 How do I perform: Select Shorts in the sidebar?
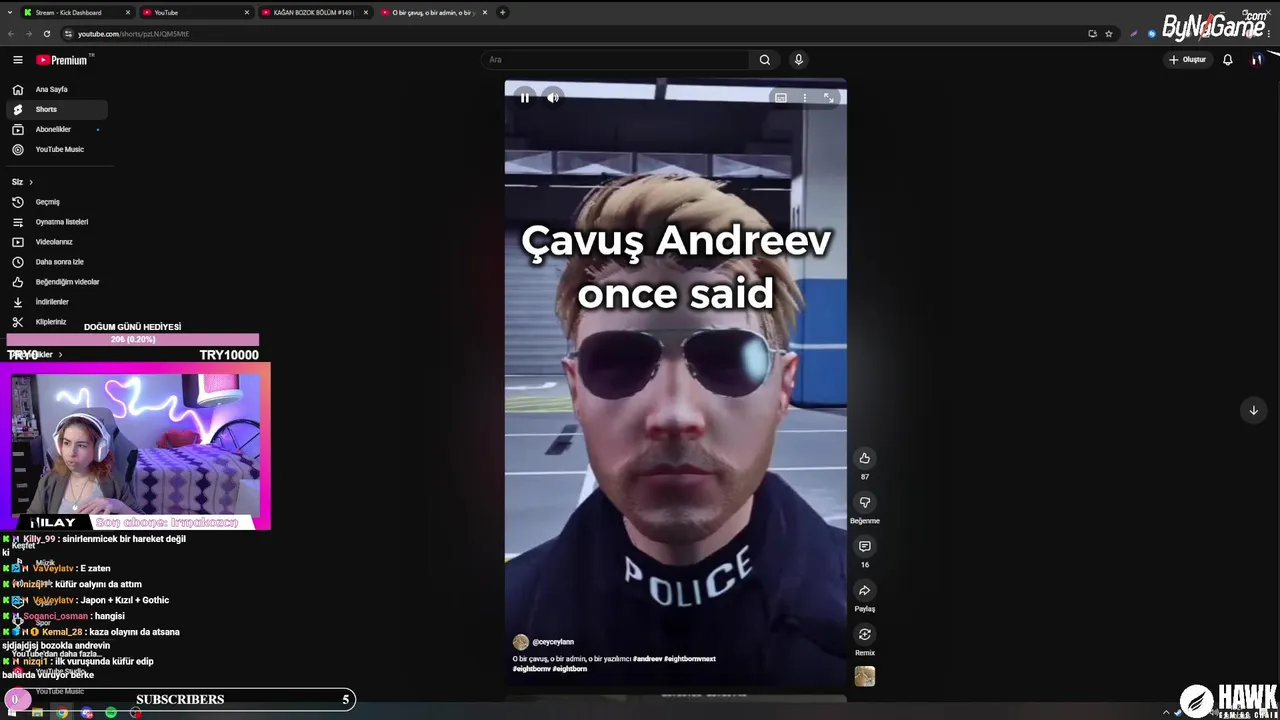pyautogui.click(x=56, y=109)
